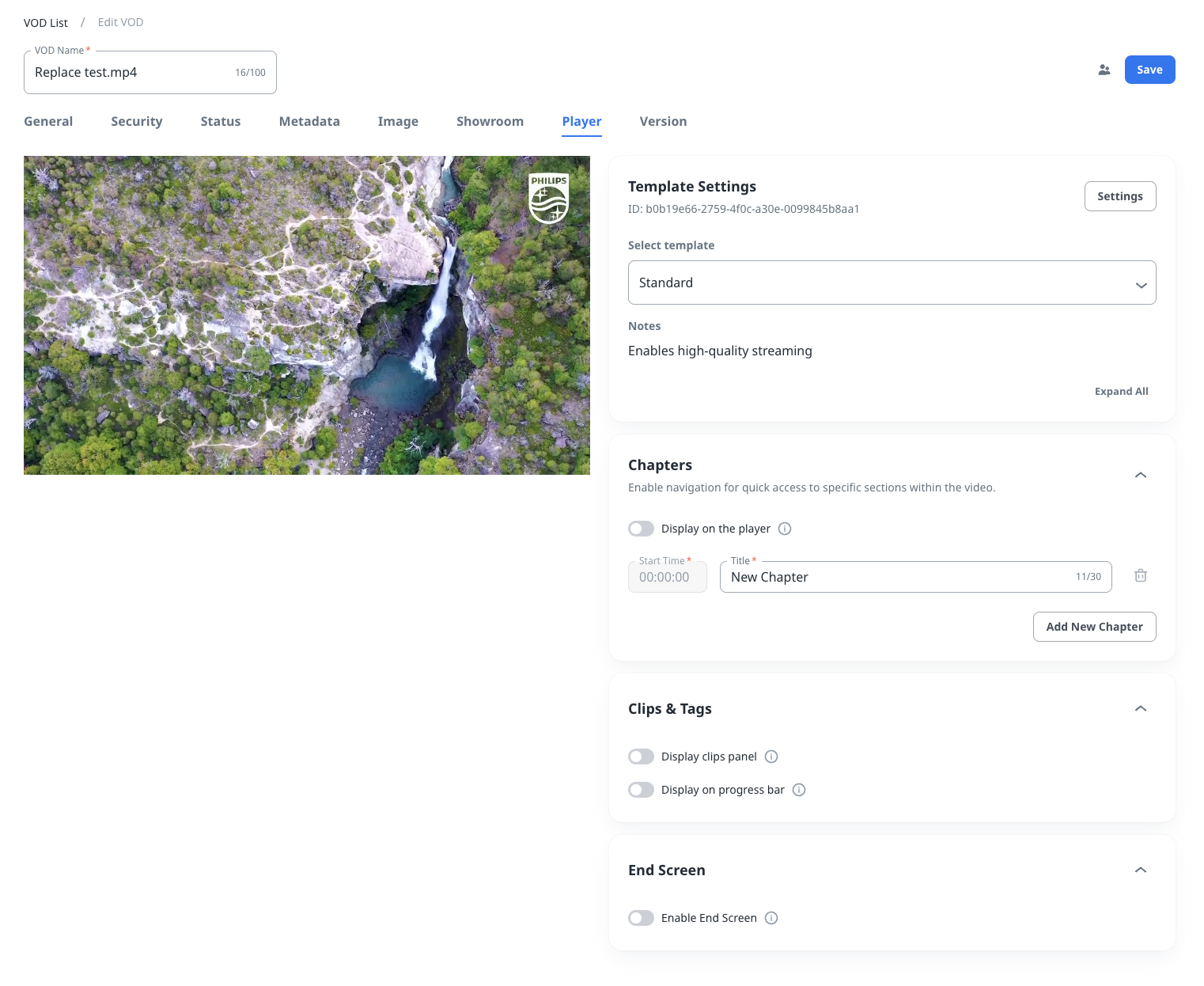Delete the New Chapter entry with trash icon
The height and width of the screenshot is (986, 1204).
coord(1140,576)
